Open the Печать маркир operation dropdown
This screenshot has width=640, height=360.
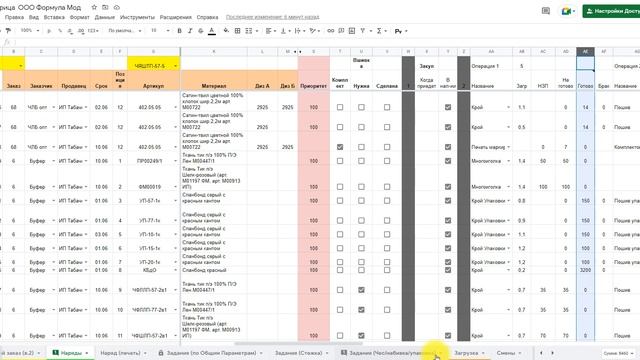coord(509,147)
